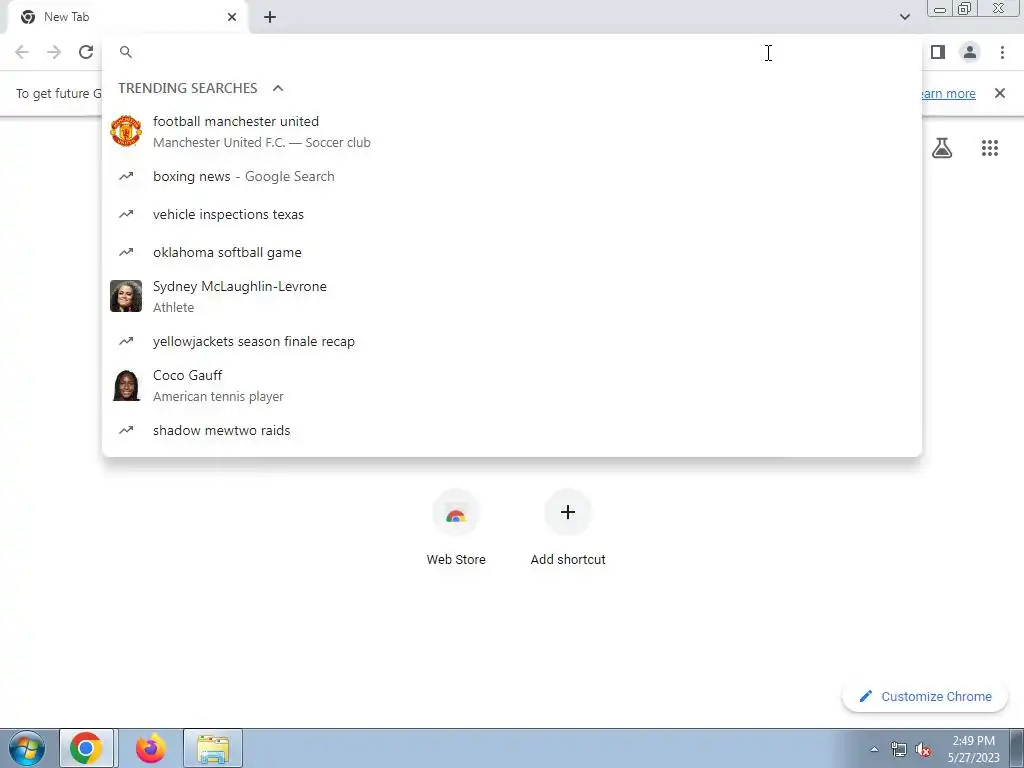Collapse the Trending Searches section
The width and height of the screenshot is (1024, 768).
click(x=278, y=88)
